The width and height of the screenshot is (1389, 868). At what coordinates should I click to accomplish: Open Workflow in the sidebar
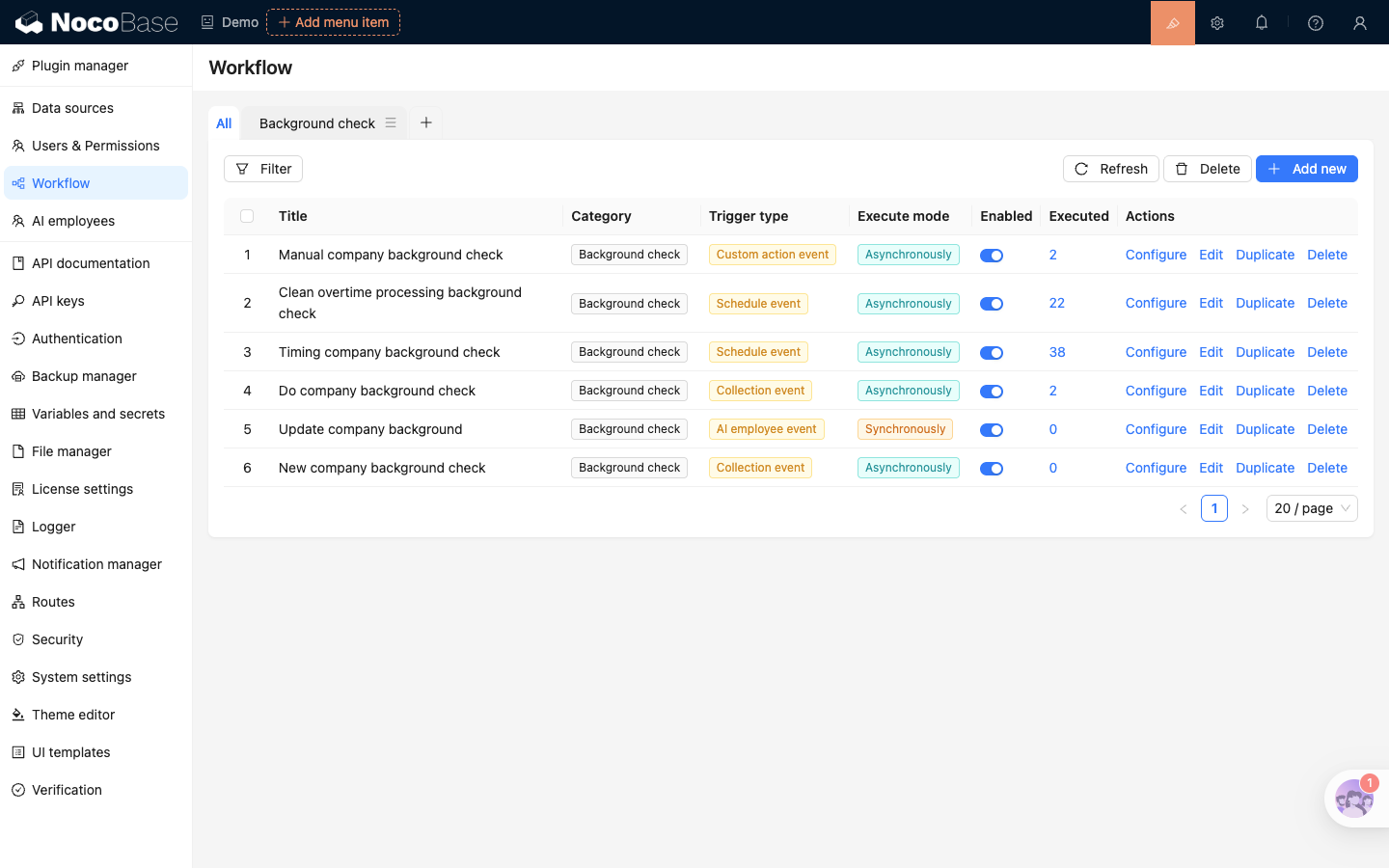point(95,183)
